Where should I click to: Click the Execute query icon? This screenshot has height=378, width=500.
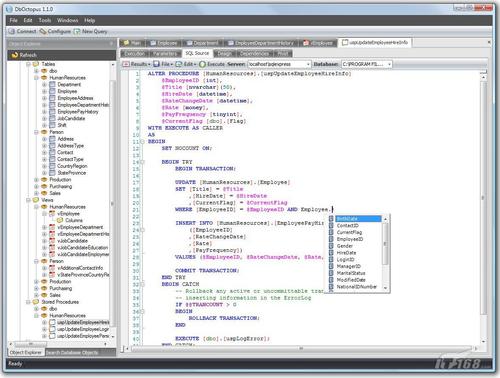click(202, 64)
